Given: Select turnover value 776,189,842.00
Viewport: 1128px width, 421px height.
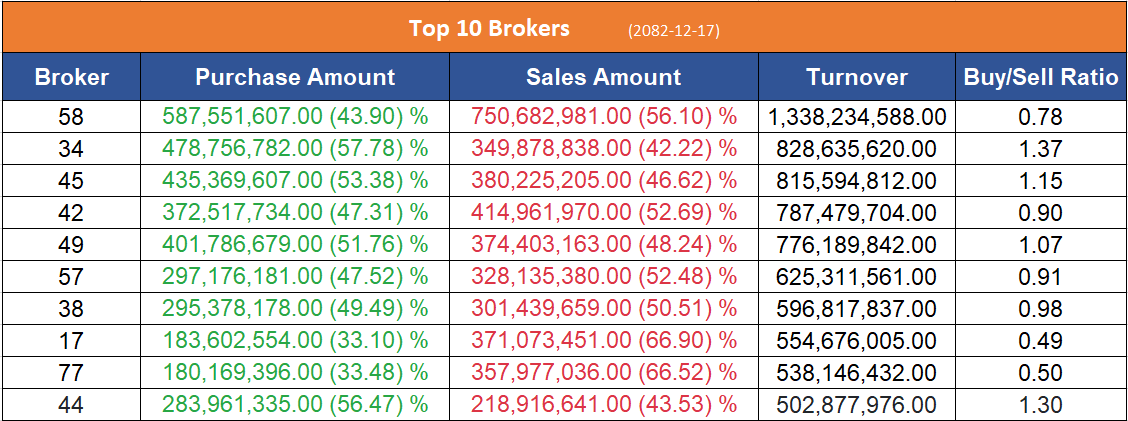Looking at the screenshot, I should pyautogui.click(x=857, y=245).
